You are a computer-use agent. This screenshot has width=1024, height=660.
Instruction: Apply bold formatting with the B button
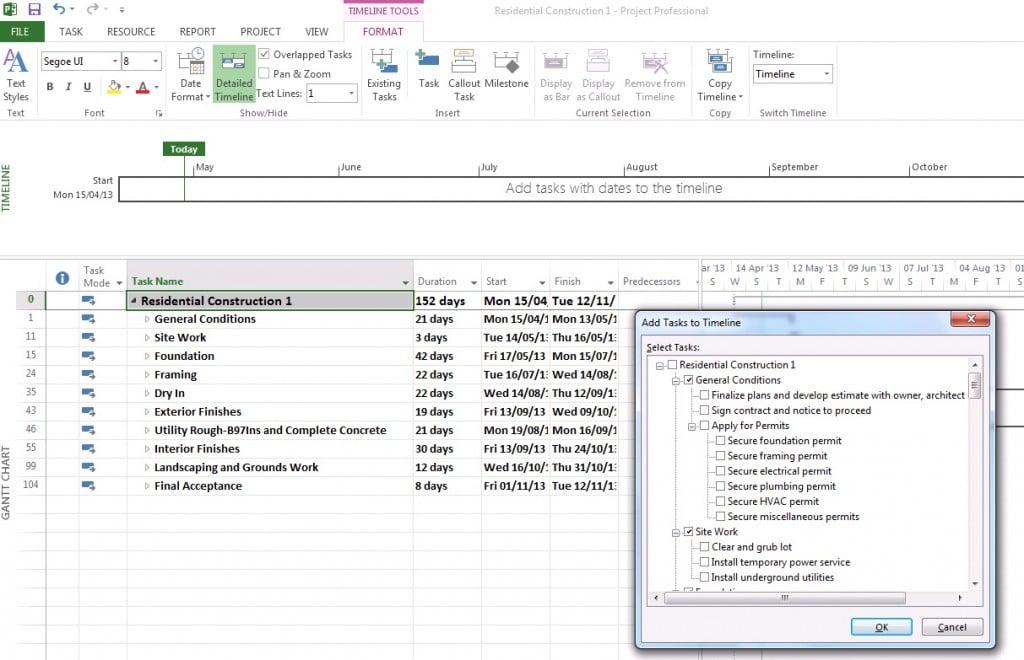tap(50, 87)
